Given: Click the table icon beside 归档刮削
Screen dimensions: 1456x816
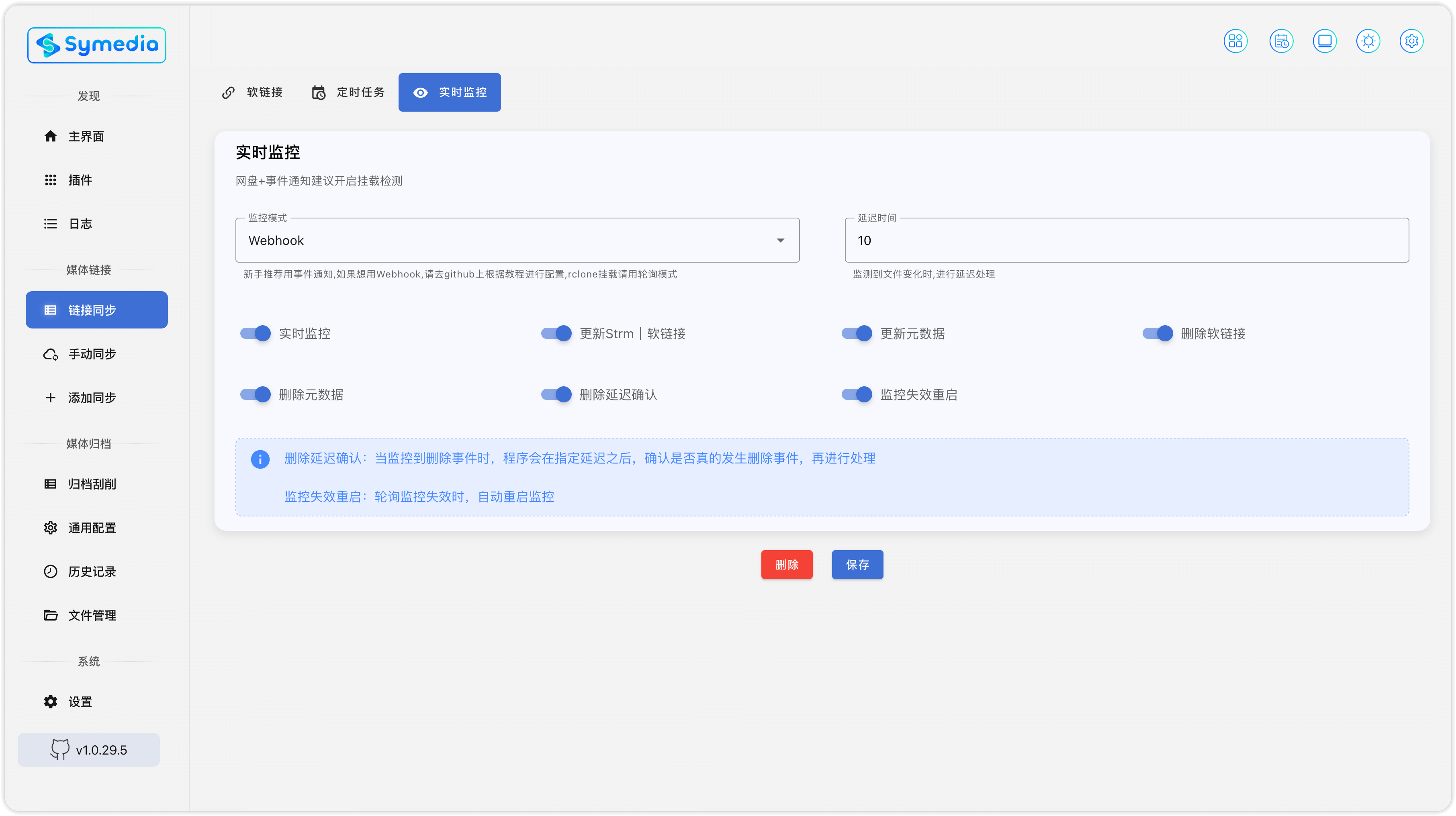Looking at the screenshot, I should pyautogui.click(x=50, y=484).
